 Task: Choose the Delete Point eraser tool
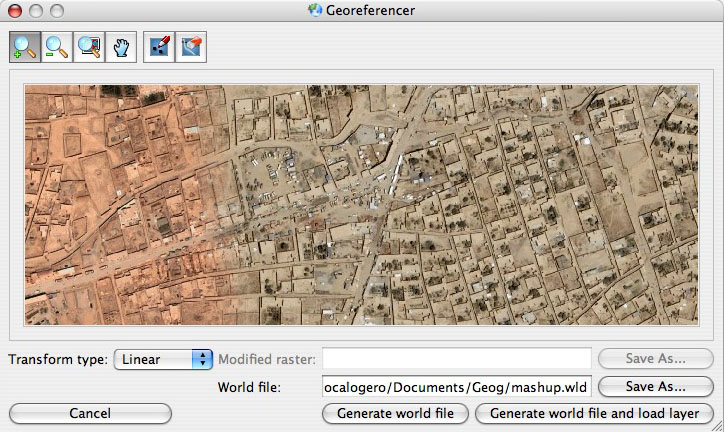tap(191, 47)
